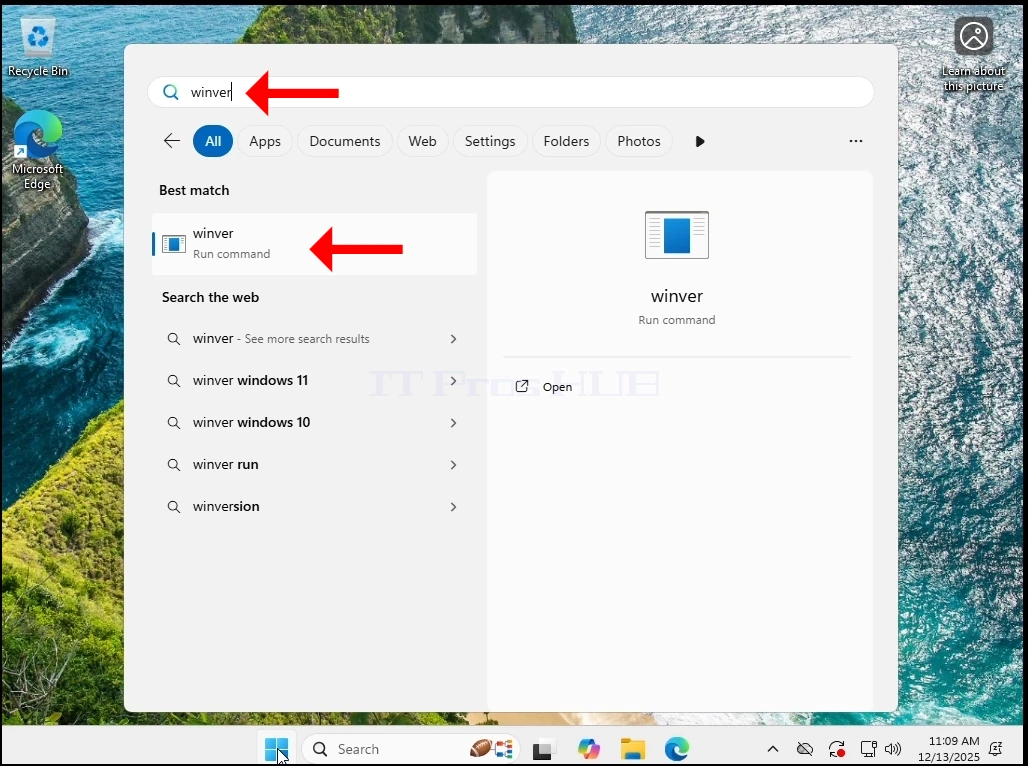Expand chevron next to 'winver run'
The width and height of the screenshot is (1028, 766).
click(x=453, y=464)
